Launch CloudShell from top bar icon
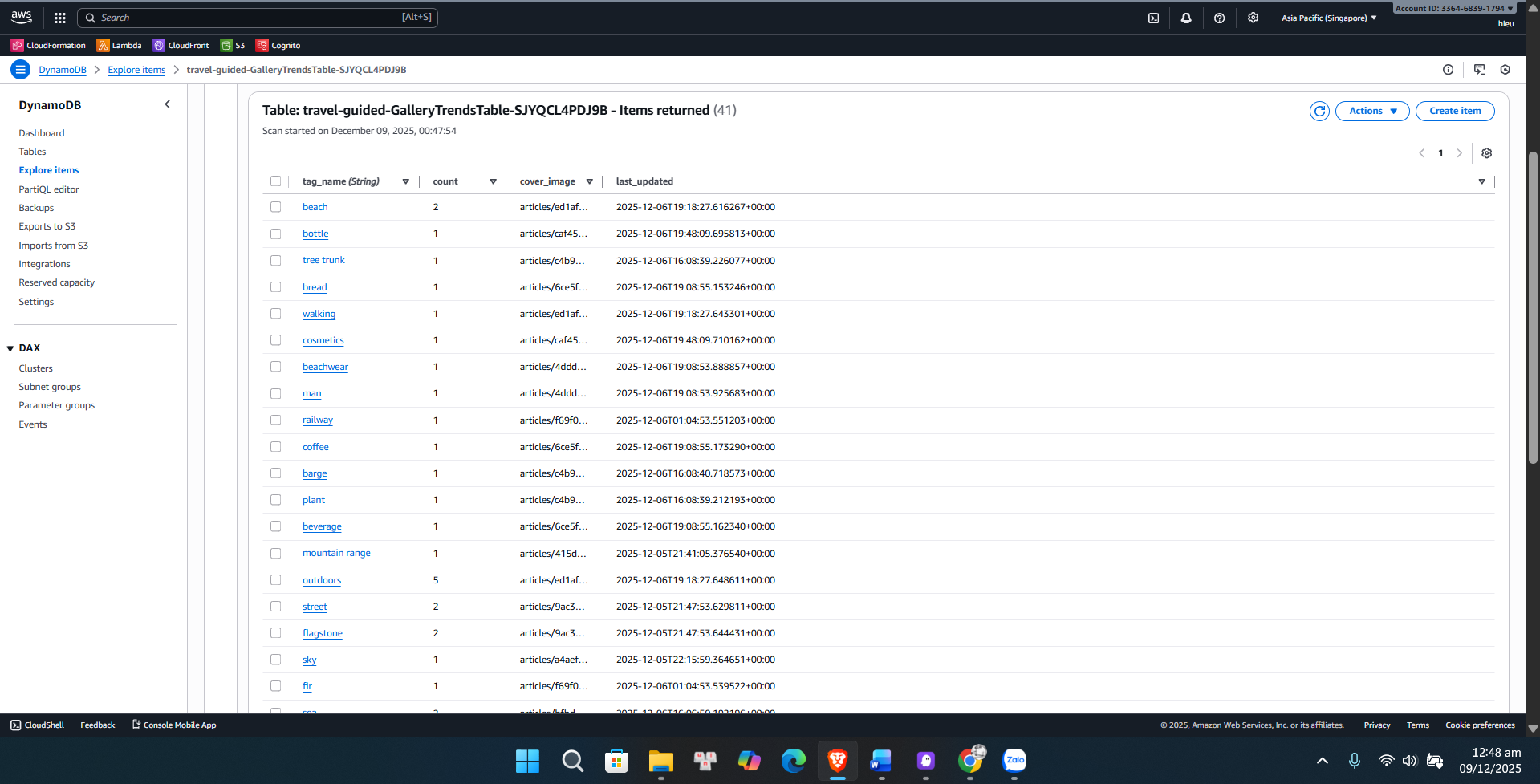Image resolution: width=1540 pixels, height=784 pixels. pyautogui.click(x=1153, y=18)
